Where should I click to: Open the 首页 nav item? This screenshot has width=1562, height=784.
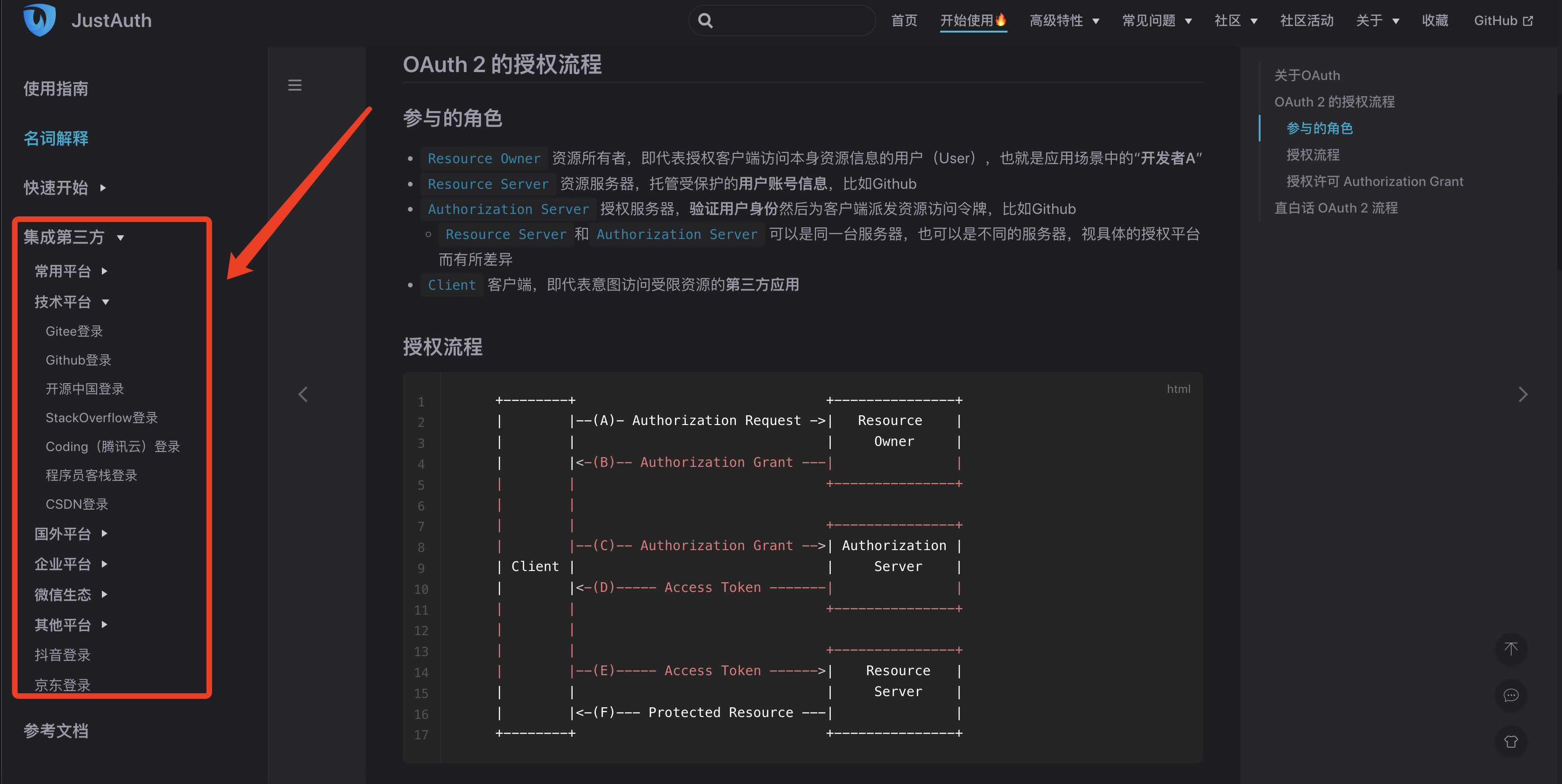pos(904,20)
